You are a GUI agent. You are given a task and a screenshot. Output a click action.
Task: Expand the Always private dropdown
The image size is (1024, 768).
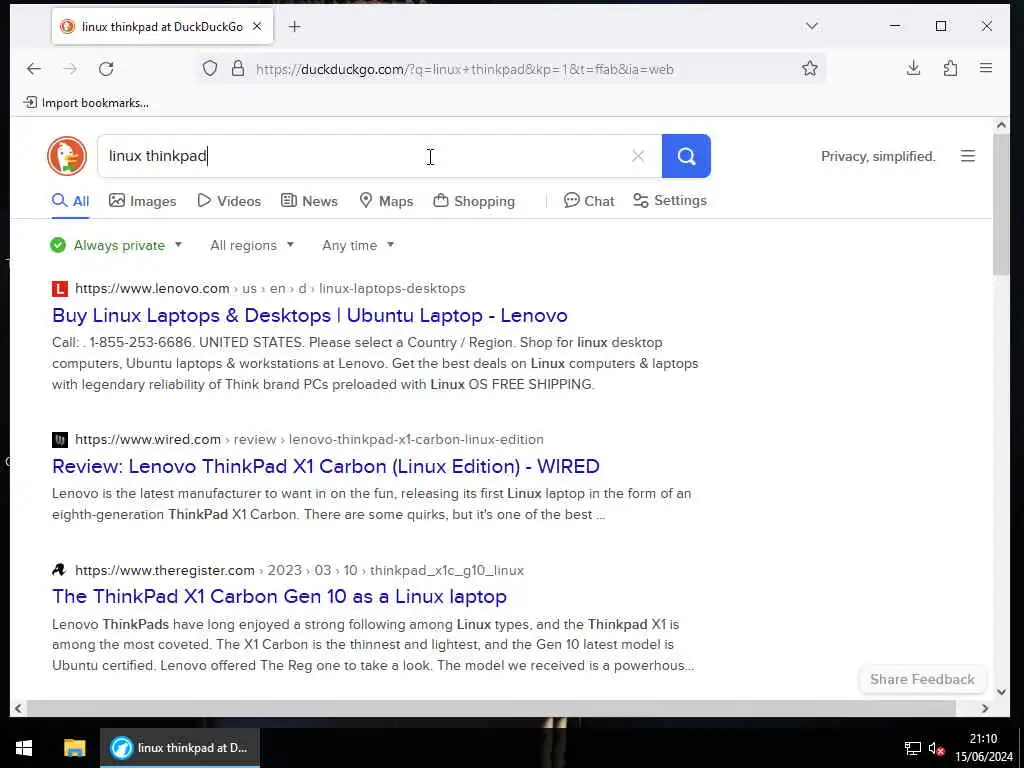tap(116, 246)
